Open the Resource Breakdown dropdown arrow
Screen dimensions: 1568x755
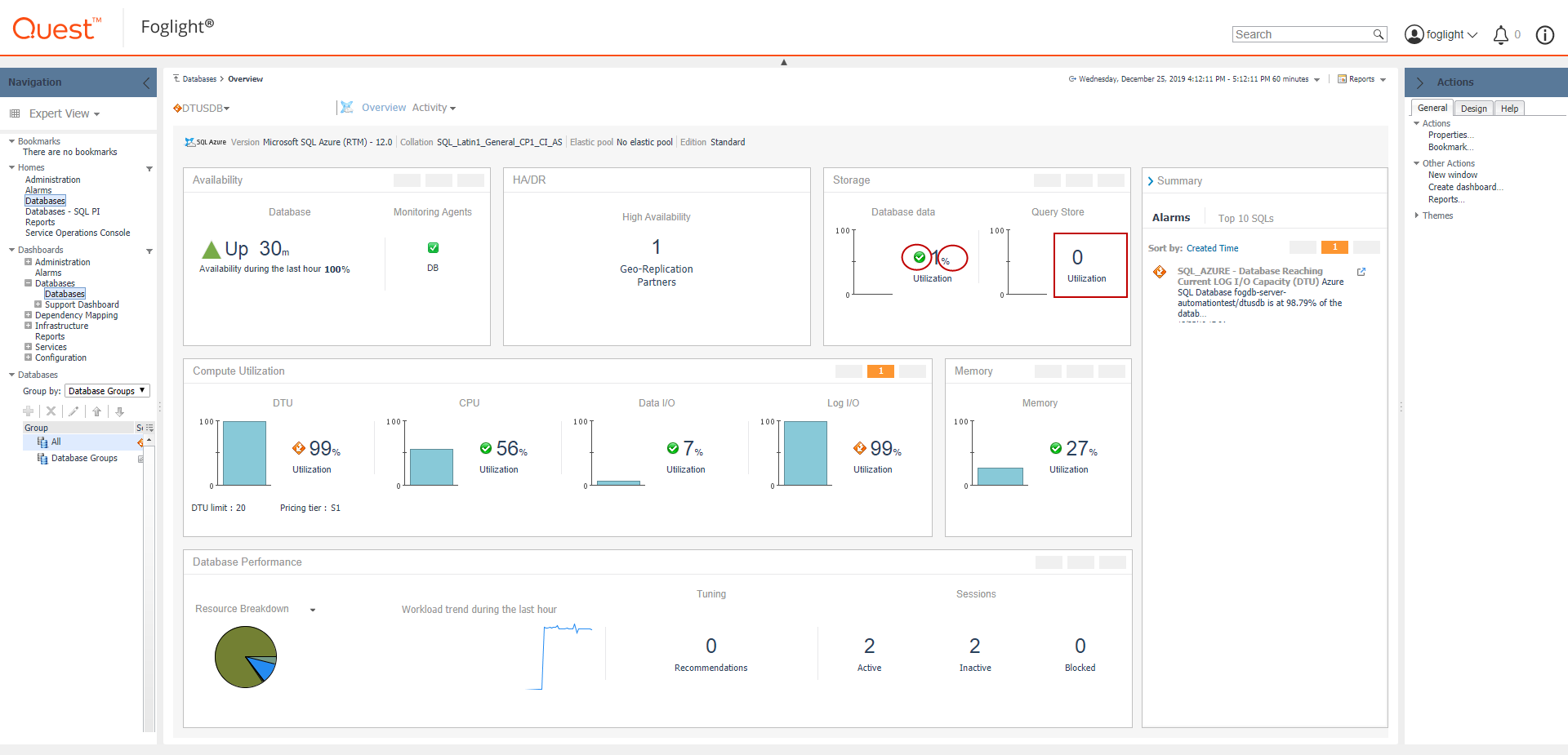(313, 610)
